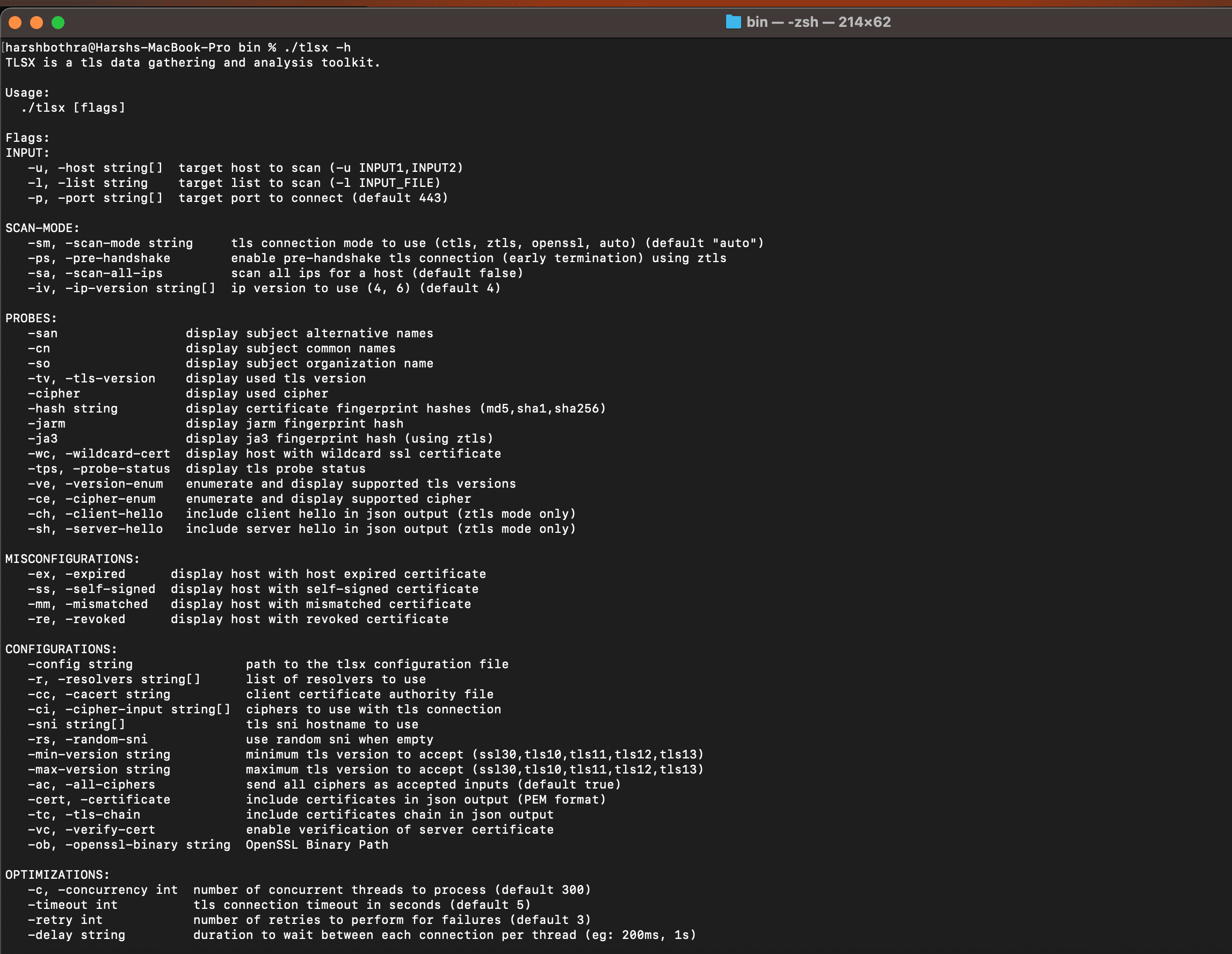
Task: Click the 'INPUT:' section heading
Action: [27, 153]
